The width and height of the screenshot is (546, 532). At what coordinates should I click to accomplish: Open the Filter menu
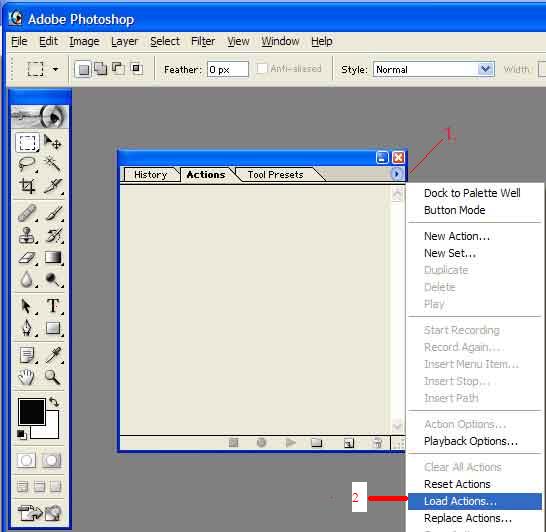(x=203, y=41)
